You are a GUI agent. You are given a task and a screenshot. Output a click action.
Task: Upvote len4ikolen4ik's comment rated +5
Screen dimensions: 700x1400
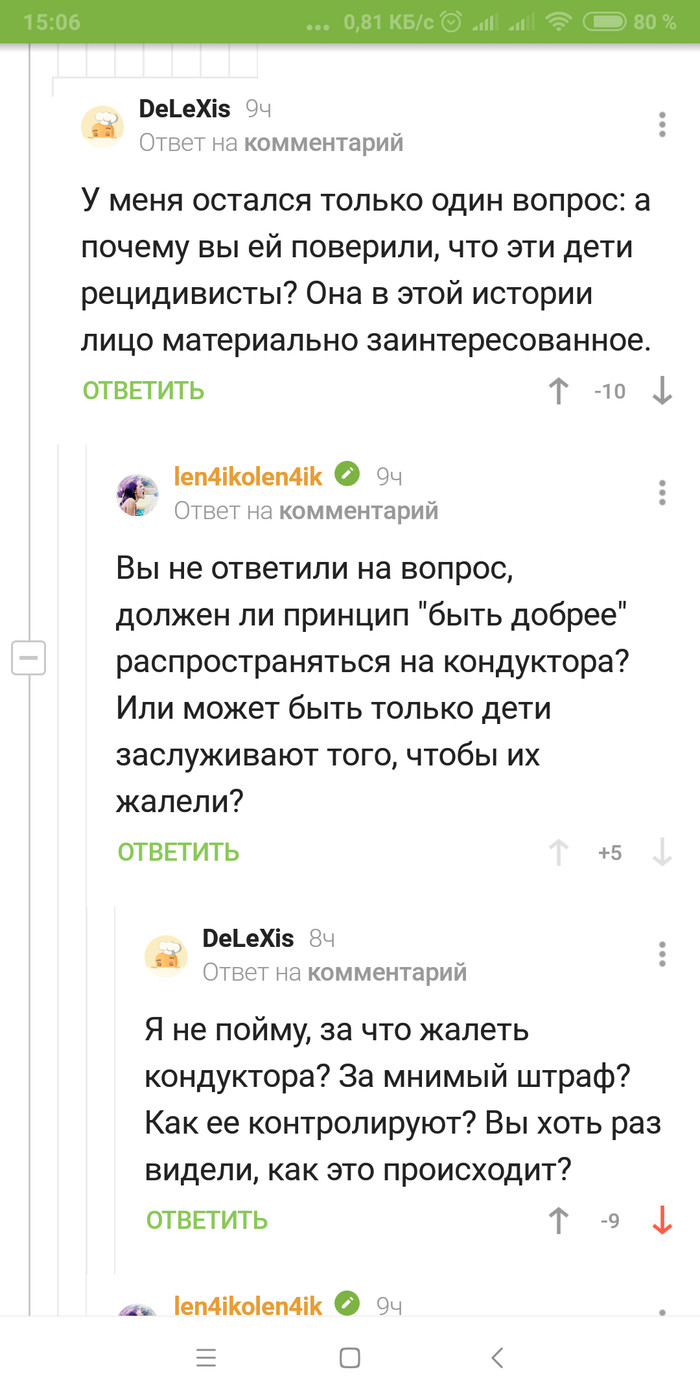pos(559,852)
